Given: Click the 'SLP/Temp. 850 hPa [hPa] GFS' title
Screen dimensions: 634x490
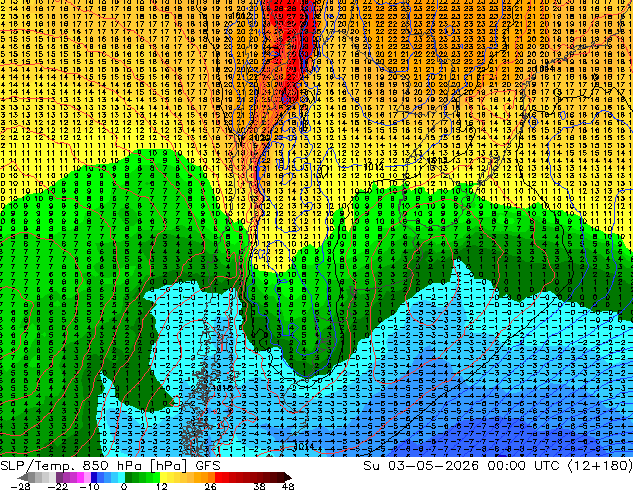Looking at the screenshot, I should tap(110, 466).
